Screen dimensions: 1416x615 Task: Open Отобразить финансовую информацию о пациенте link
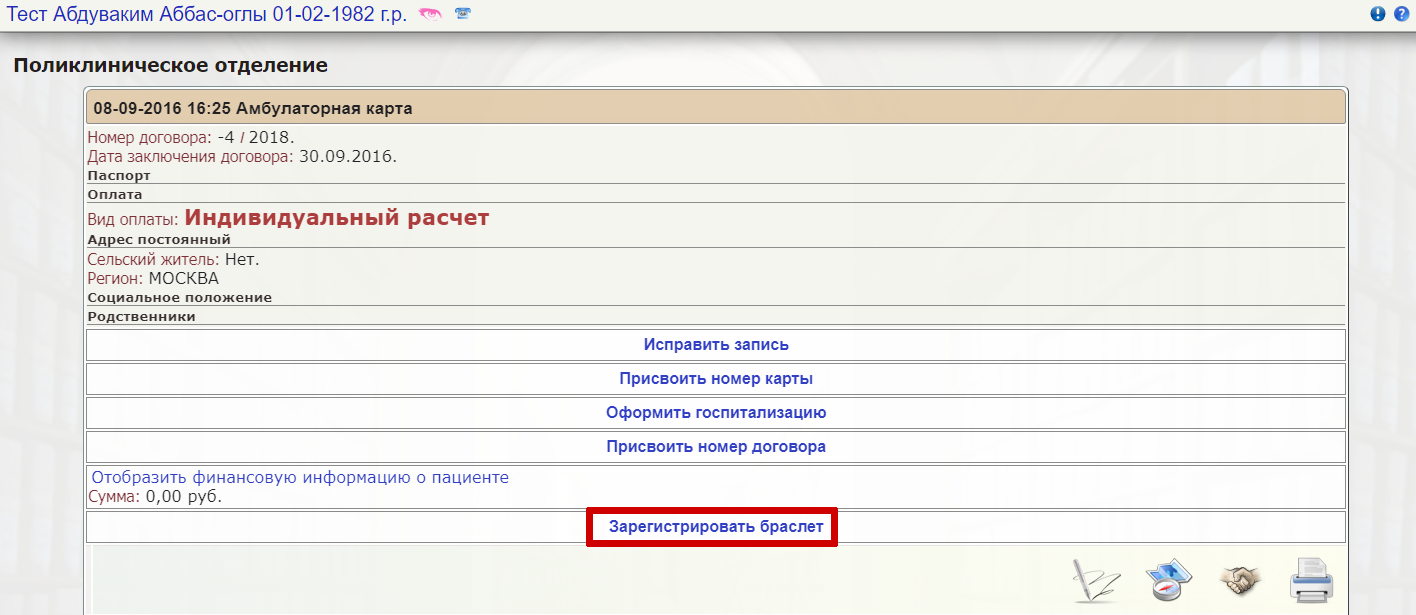point(300,478)
